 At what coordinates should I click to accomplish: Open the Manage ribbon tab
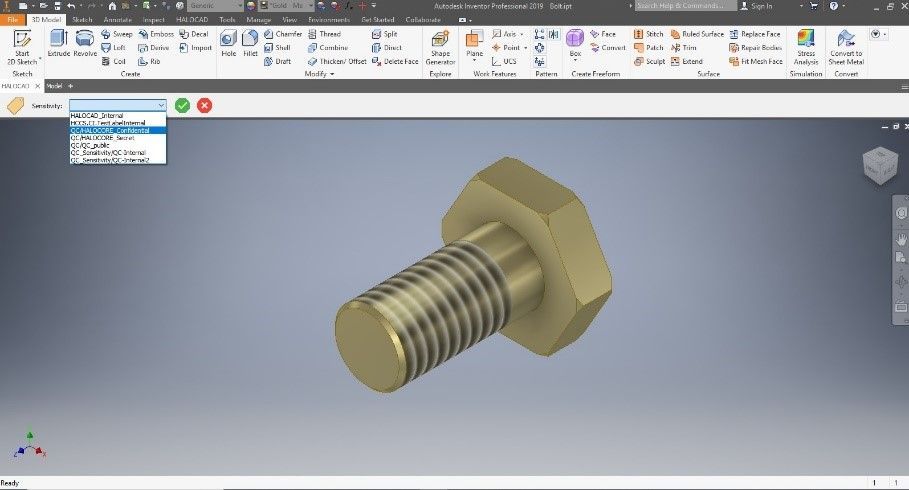point(259,20)
